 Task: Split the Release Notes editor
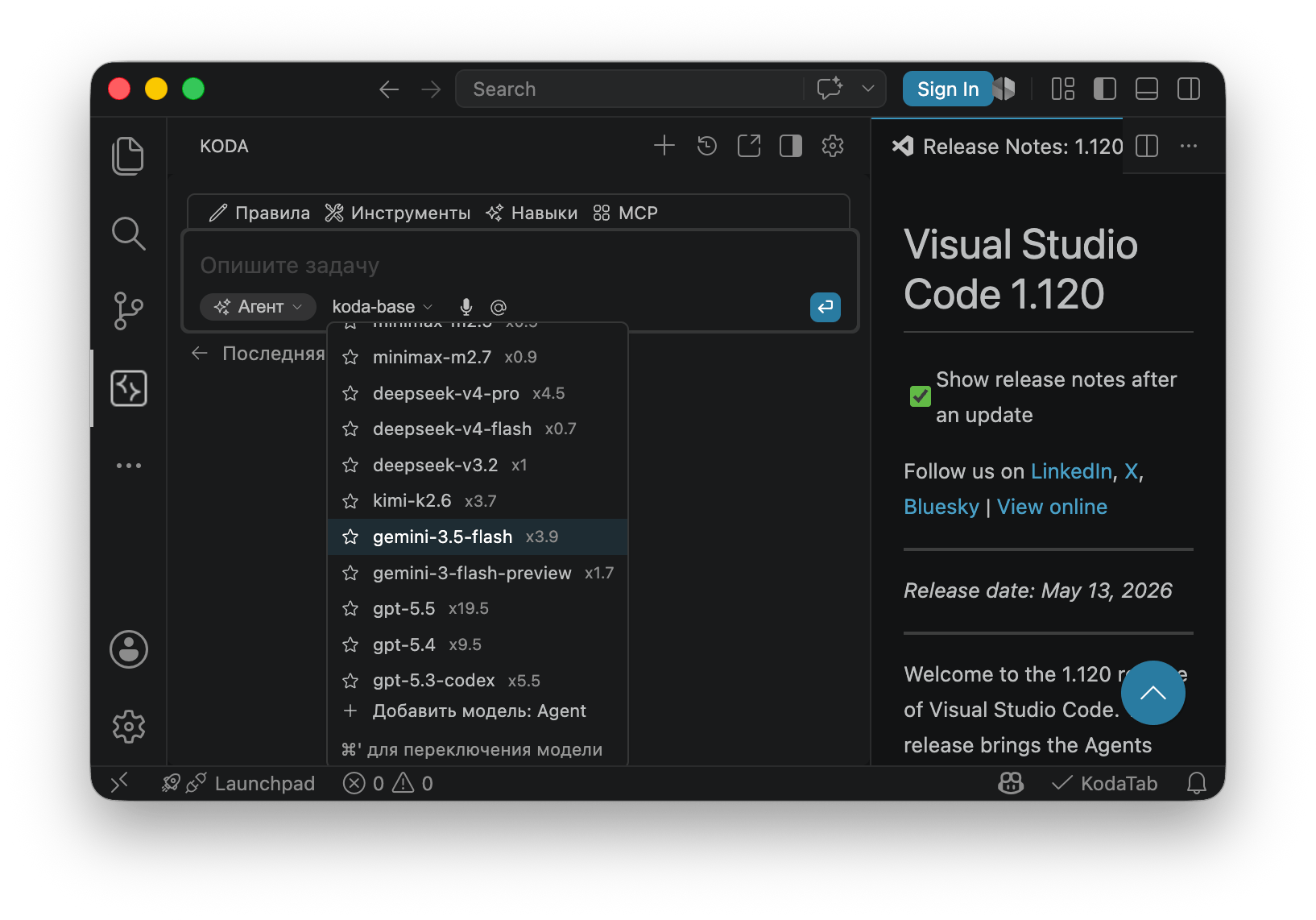pyautogui.click(x=1147, y=146)
